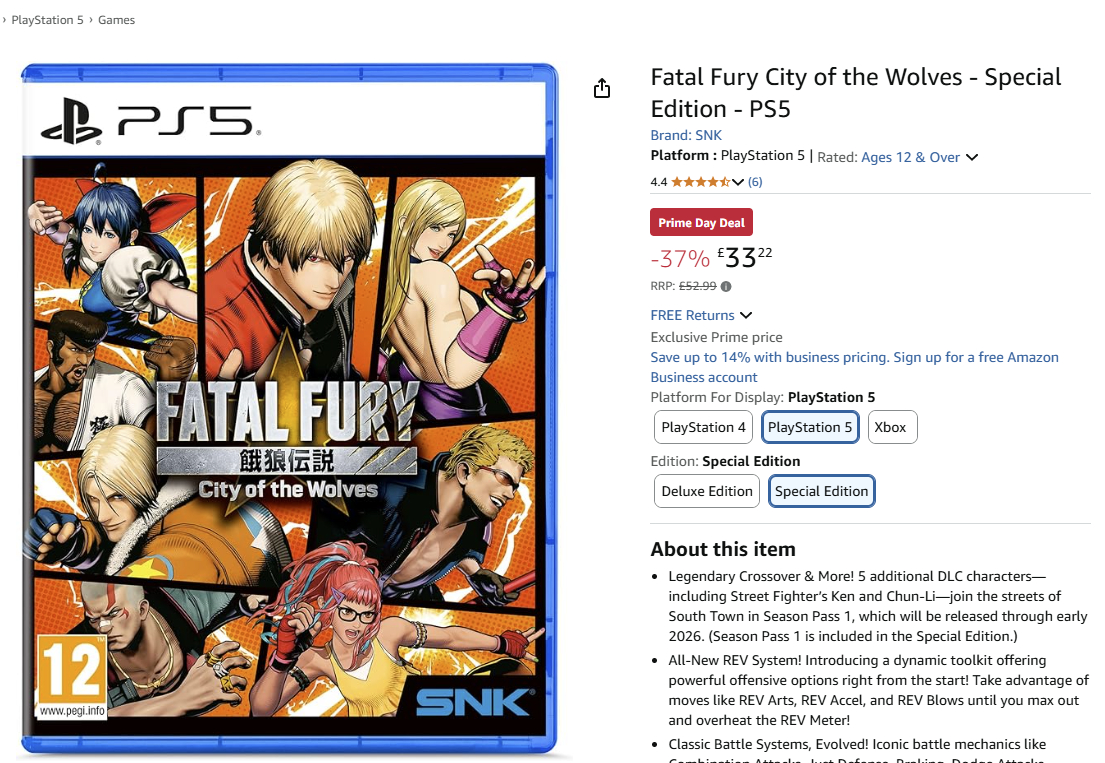Go to PlayStation 5 breadcrumb category
This screenshot has height=763, width=1105.
point(47,20)
